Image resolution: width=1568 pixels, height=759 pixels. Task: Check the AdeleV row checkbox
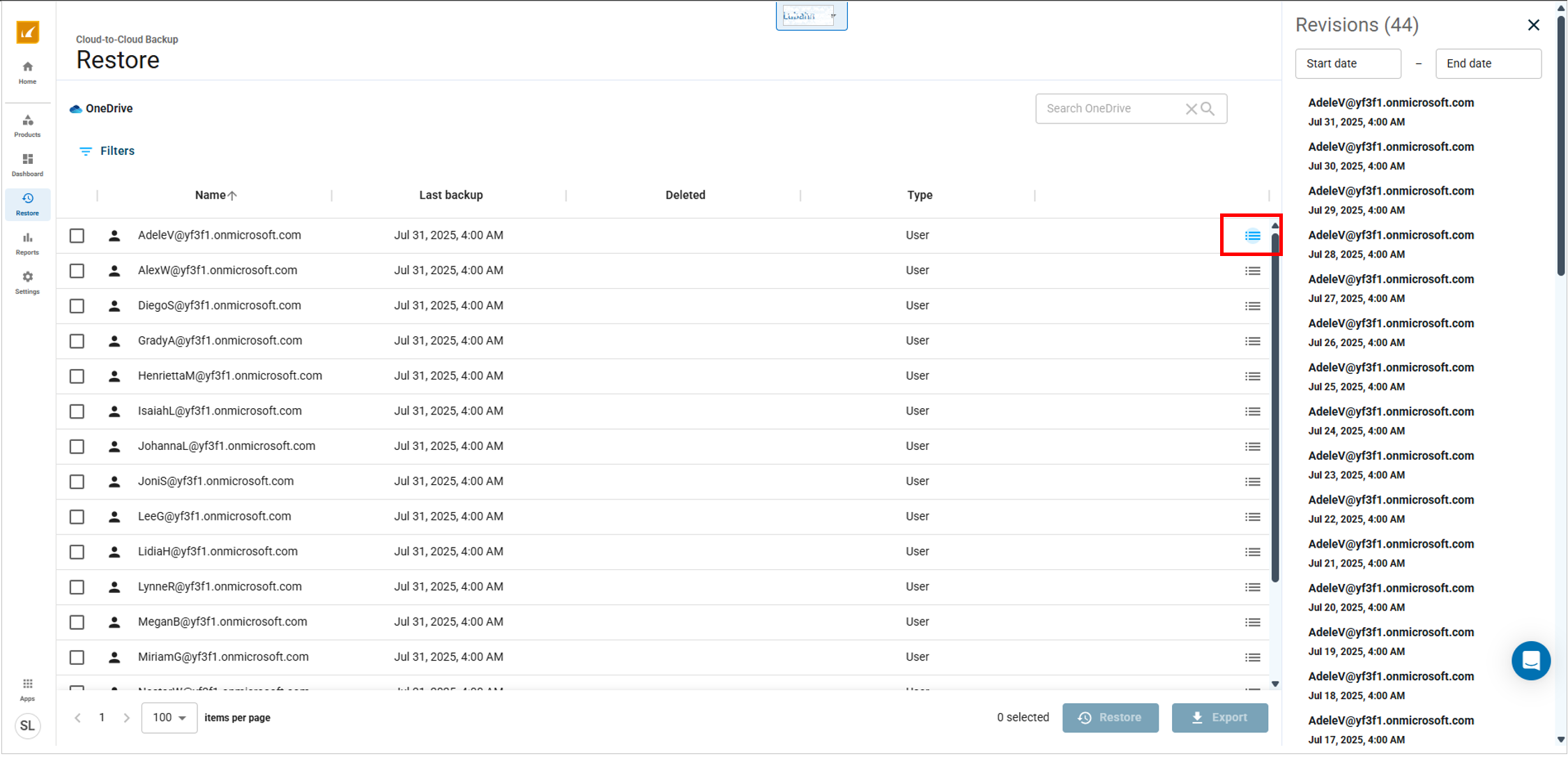coord(77,236)
